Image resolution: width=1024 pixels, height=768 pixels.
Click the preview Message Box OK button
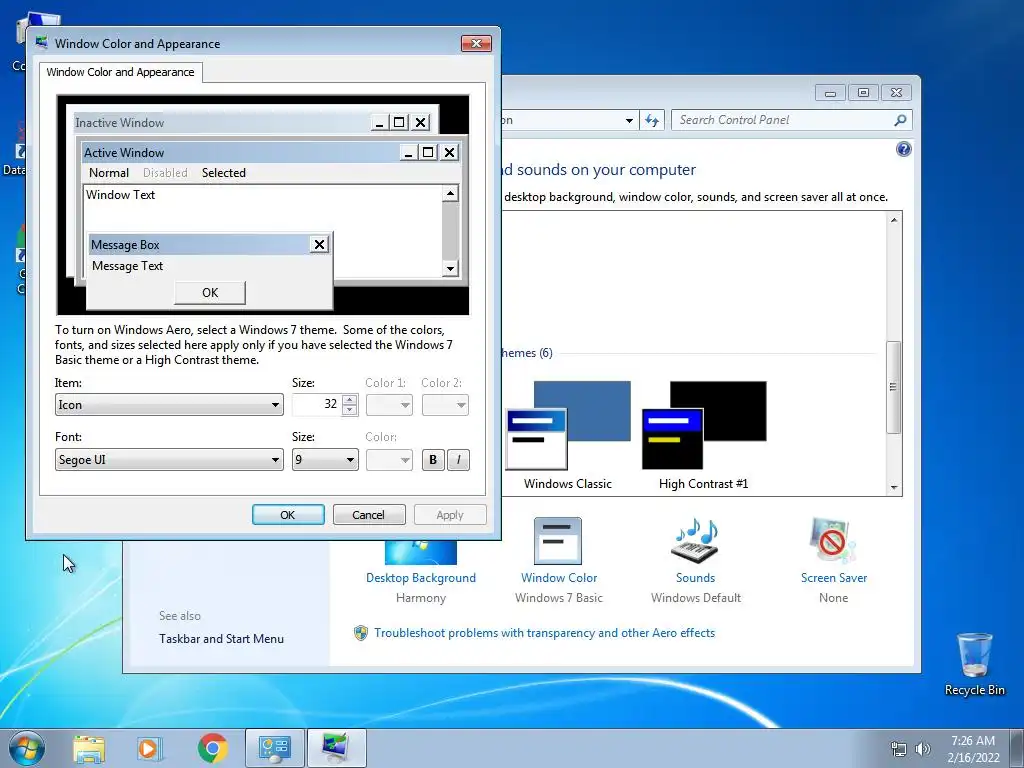point(210,293)
